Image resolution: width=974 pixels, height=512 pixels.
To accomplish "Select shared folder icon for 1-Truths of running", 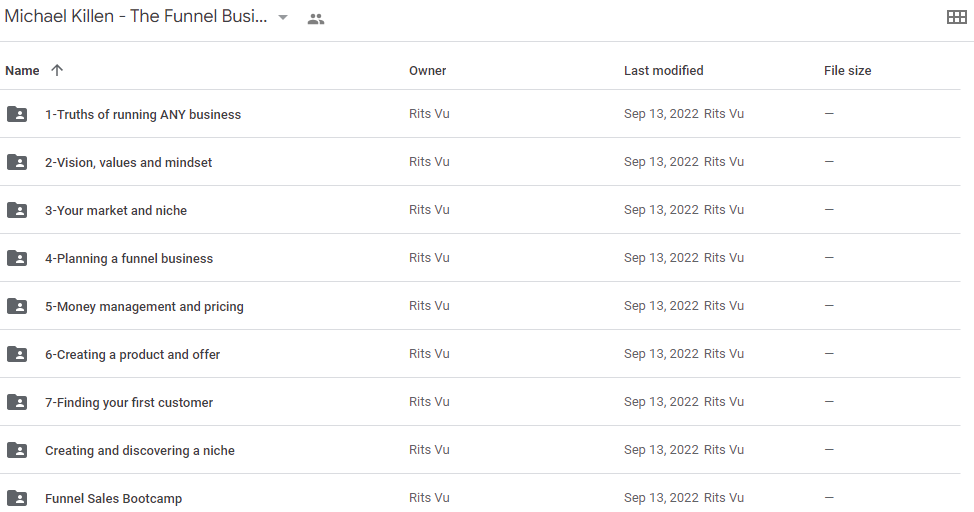I will coord(17,114).
